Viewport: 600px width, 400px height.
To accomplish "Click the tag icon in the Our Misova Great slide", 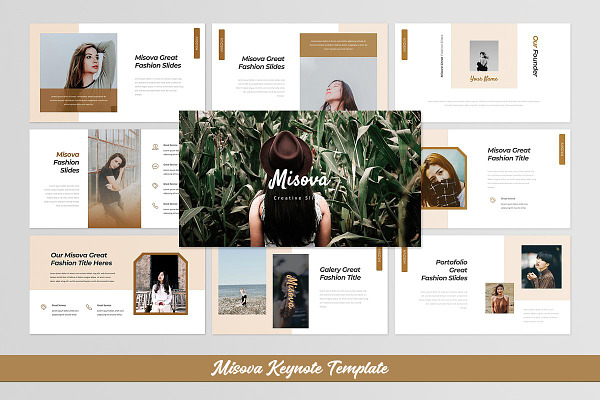I will (44, 307).
